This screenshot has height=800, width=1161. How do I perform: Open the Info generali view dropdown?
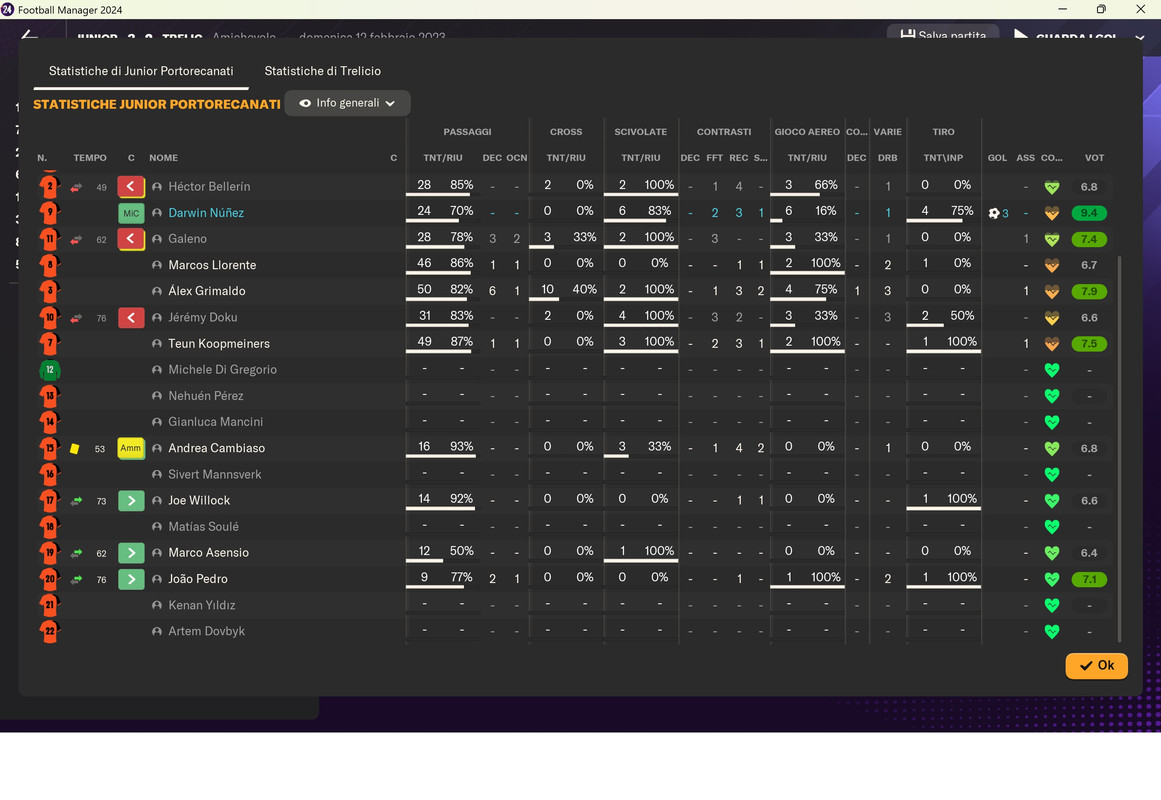coord(347,103)
